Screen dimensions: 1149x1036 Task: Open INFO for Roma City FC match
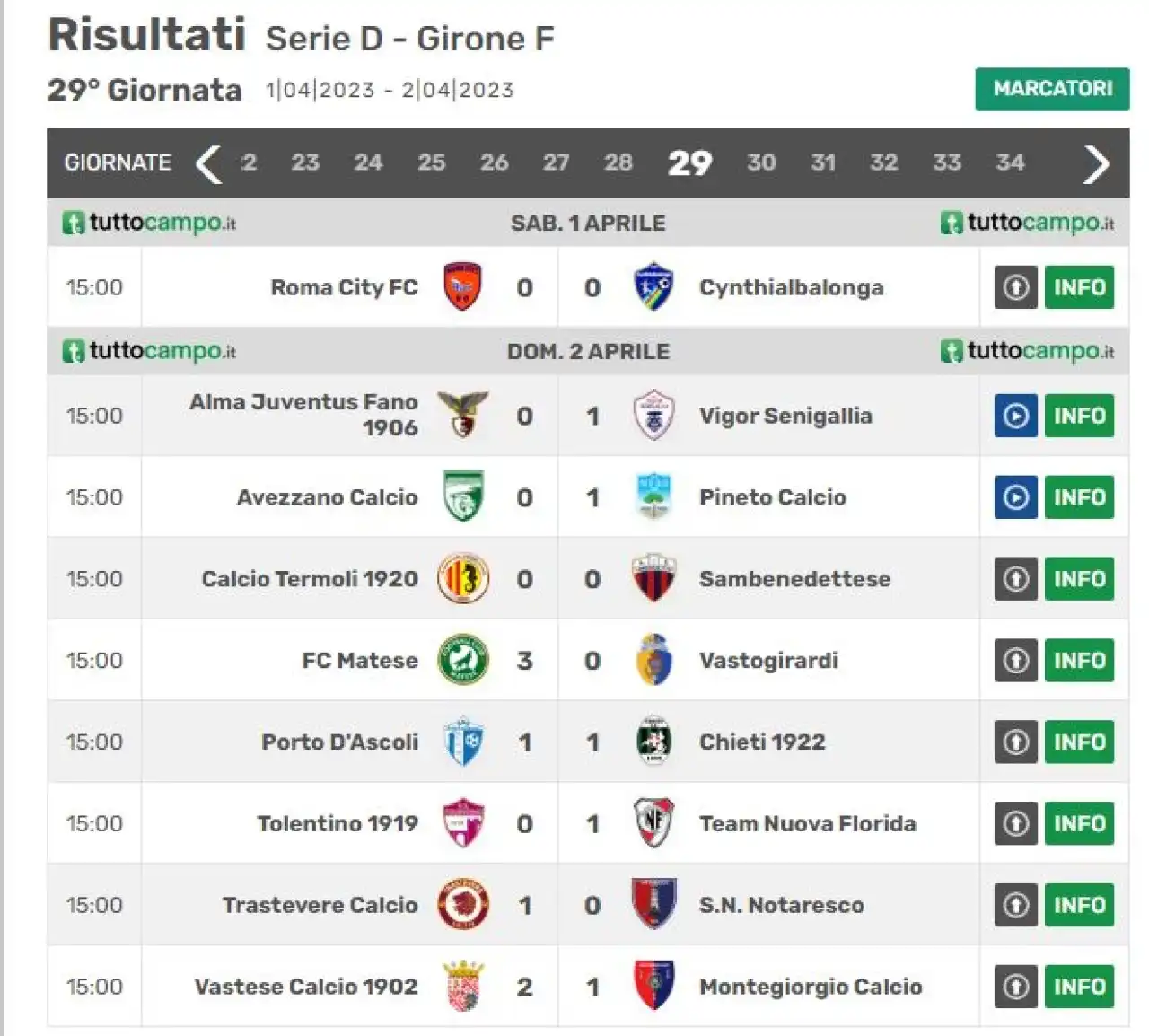click(x=1079, y=287)
